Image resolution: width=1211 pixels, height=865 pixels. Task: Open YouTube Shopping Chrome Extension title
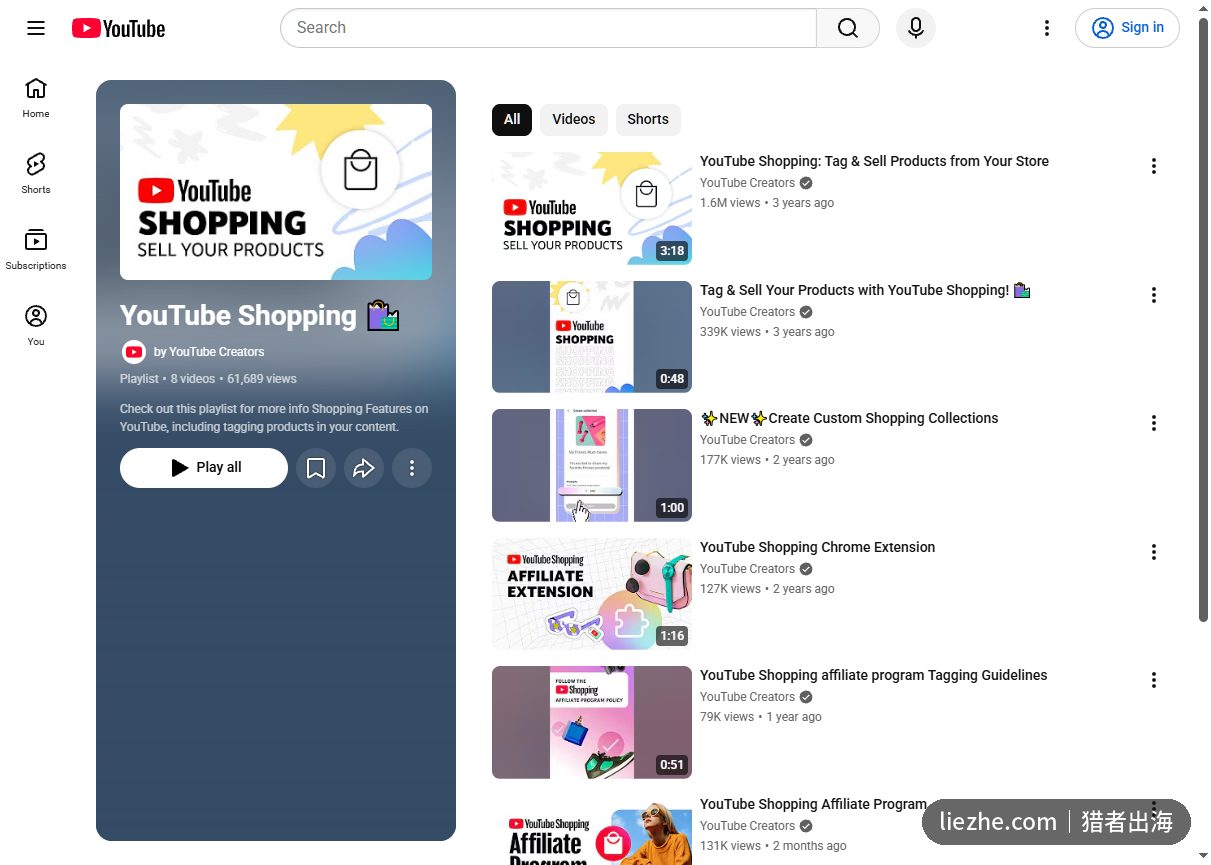(x=817, y=547)
